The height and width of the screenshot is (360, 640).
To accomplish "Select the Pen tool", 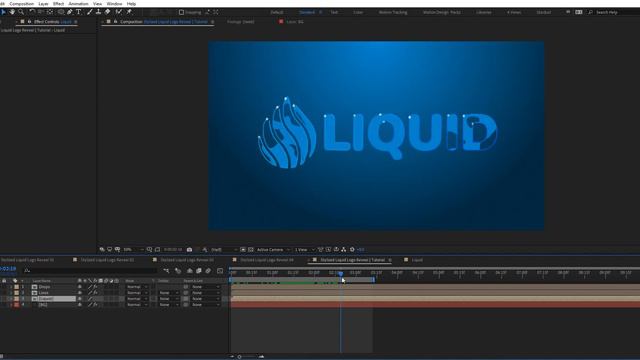I will (x=70, y=12).
